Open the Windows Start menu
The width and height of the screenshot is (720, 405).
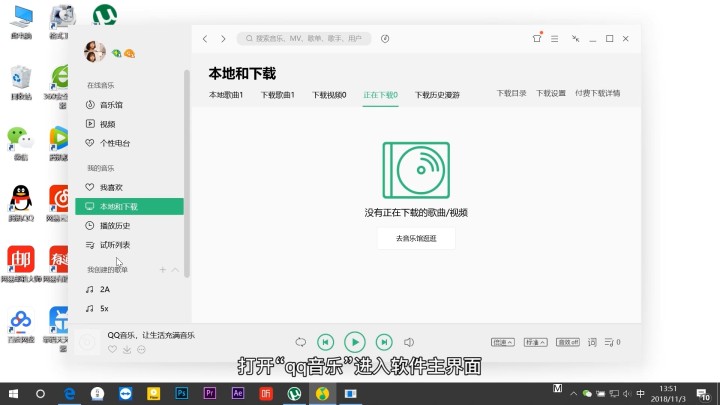coord(13,394)
